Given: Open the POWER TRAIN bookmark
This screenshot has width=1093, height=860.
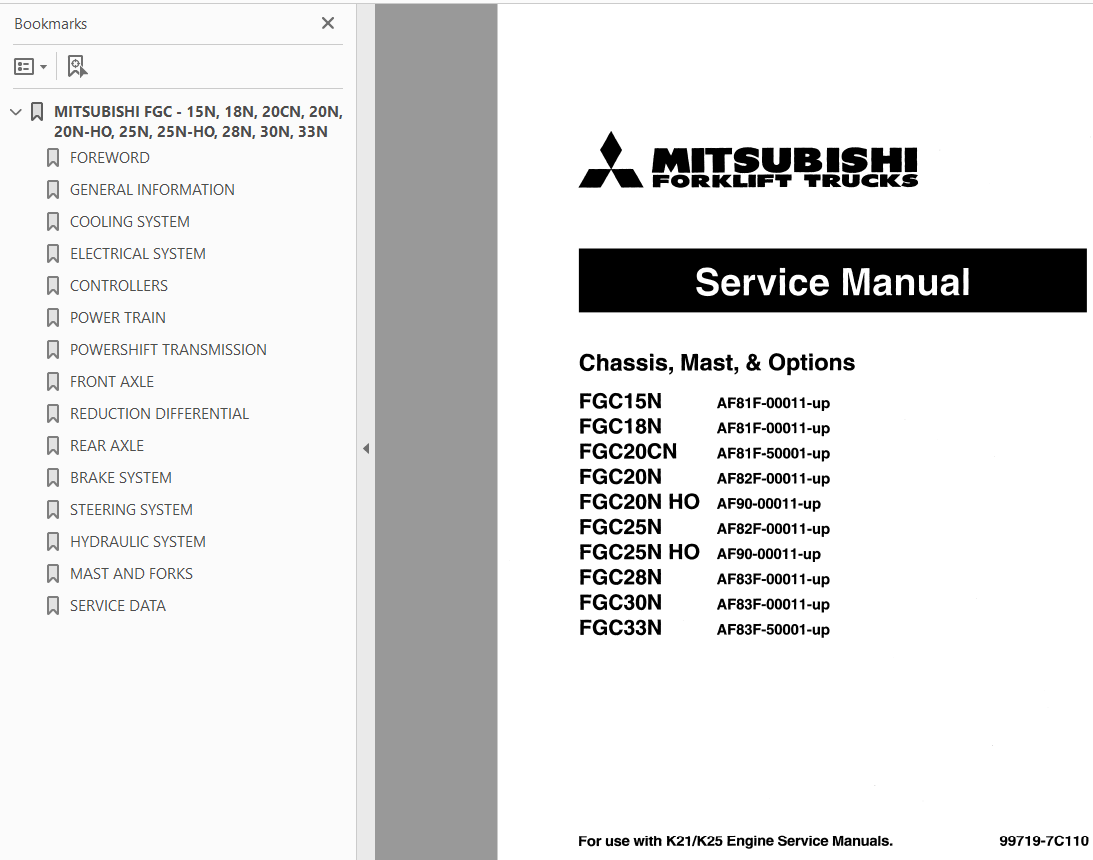Looking at the screenshot, I should pyautogui.click(x=118, y=318).
